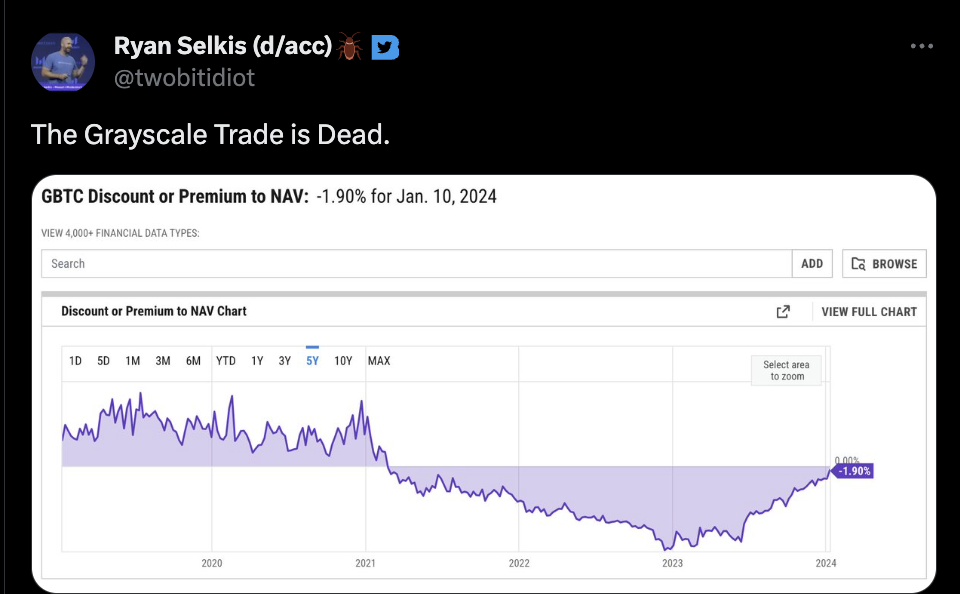This screenshot has width=960, height=594.
Task: Choose the YTD time range
Action: [226, 361]
